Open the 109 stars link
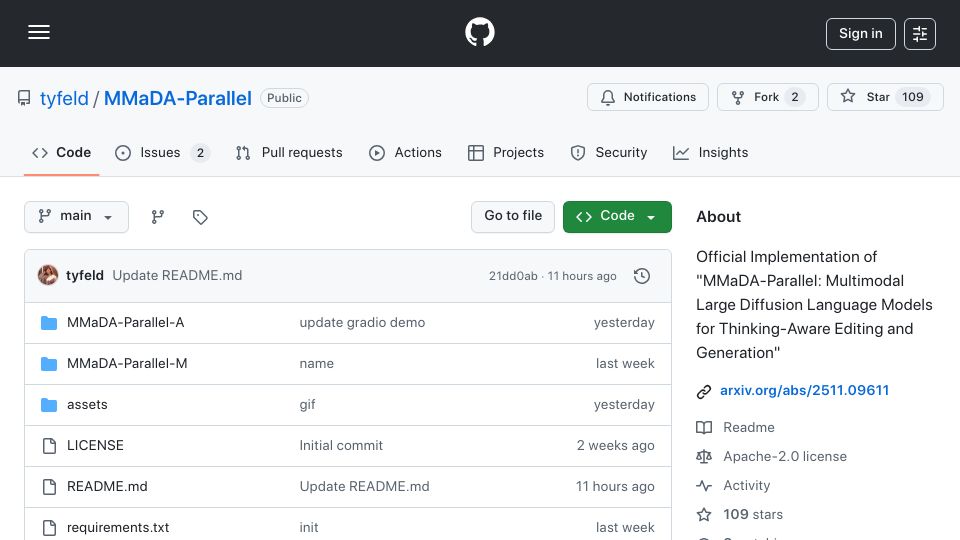The image size is (960, 540). (752, 514)
